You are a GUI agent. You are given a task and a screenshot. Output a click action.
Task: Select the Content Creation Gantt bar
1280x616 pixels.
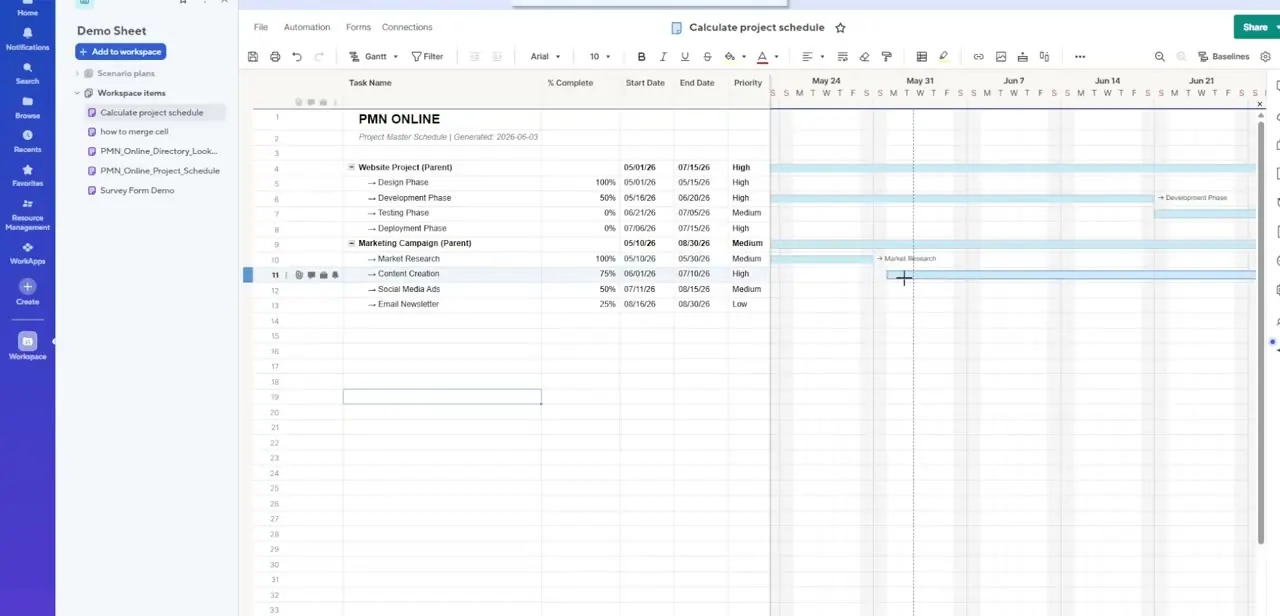point(1070,274)
